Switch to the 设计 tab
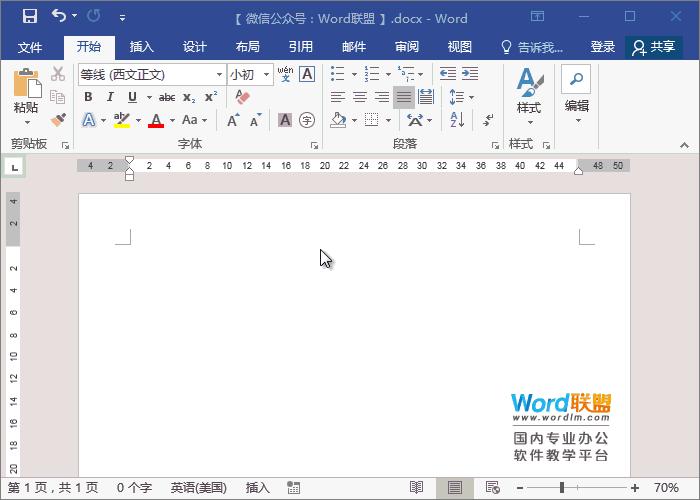Screen dimensions: 700x500 [x=195, y=47]
